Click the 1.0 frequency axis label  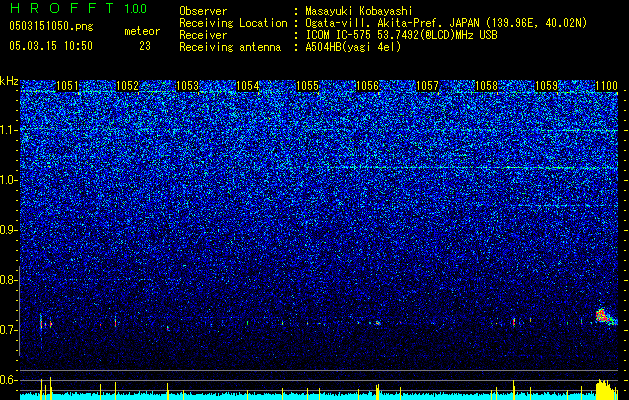coord(8,180)
